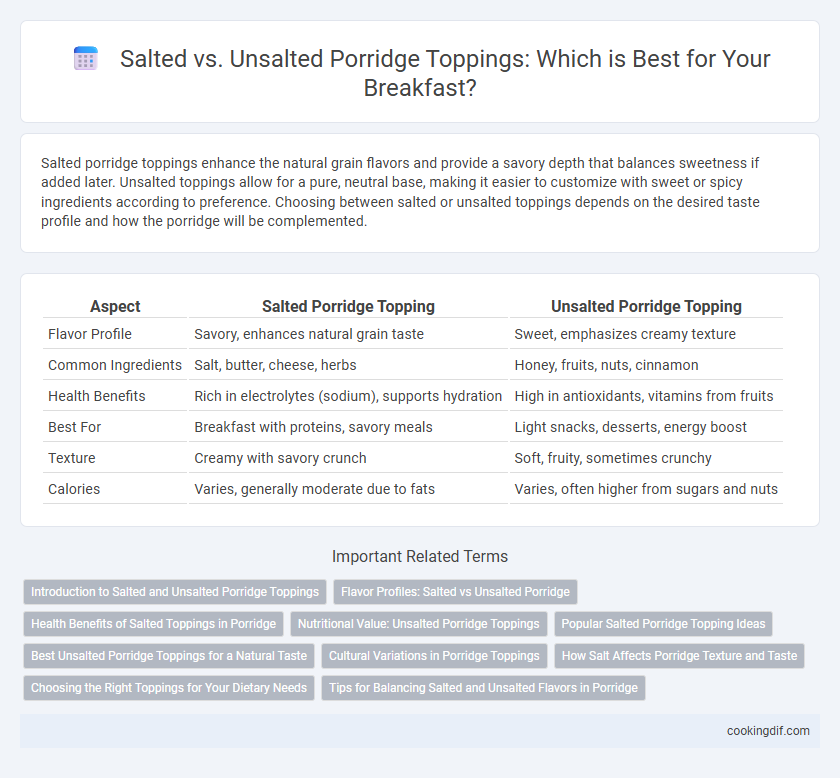Select the Health Benefits row label
Image resolution: width=840 pixels, height=778 pixels.
96,396
